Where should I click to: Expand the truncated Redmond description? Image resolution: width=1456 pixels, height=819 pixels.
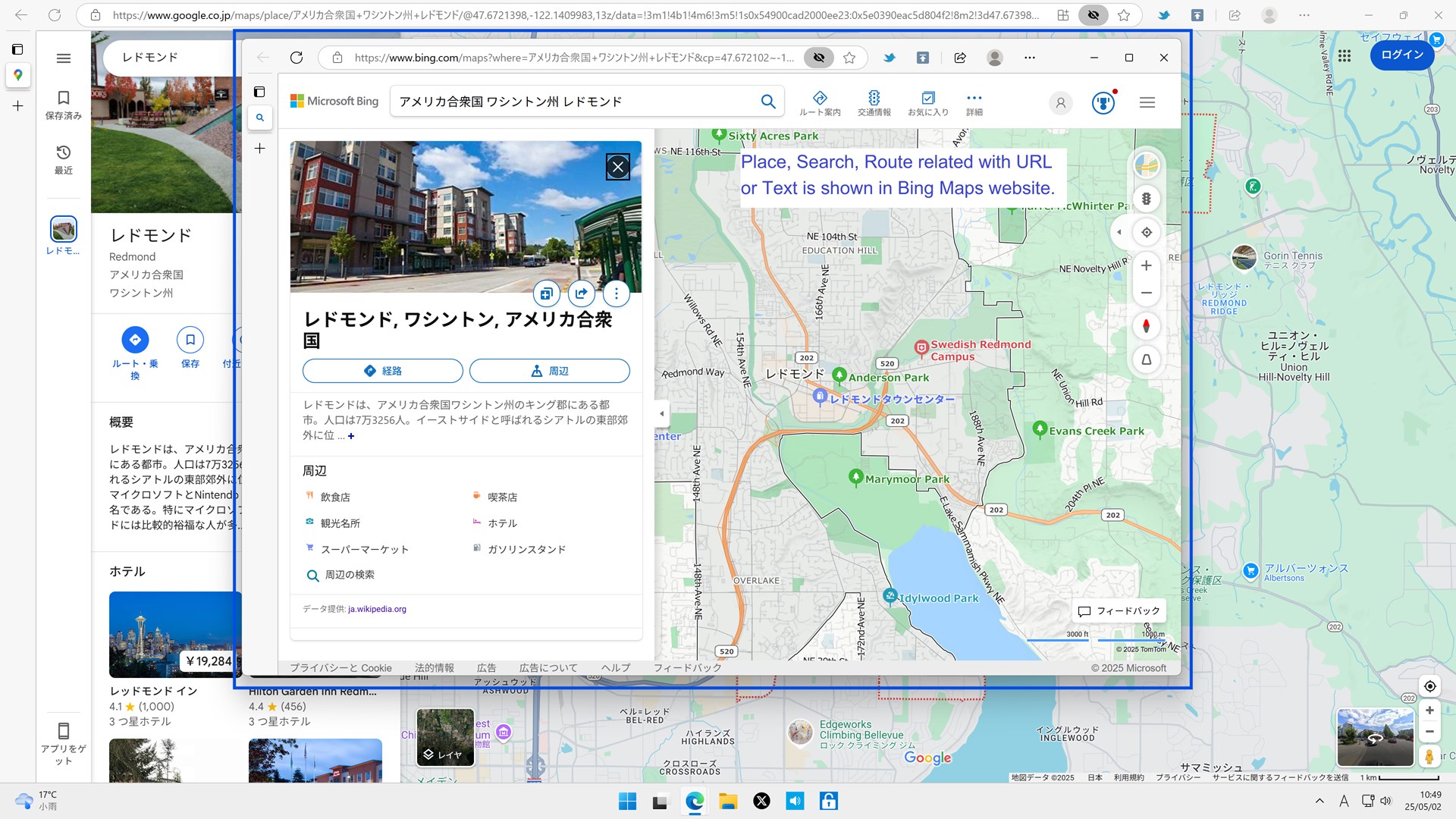point(351,436)
